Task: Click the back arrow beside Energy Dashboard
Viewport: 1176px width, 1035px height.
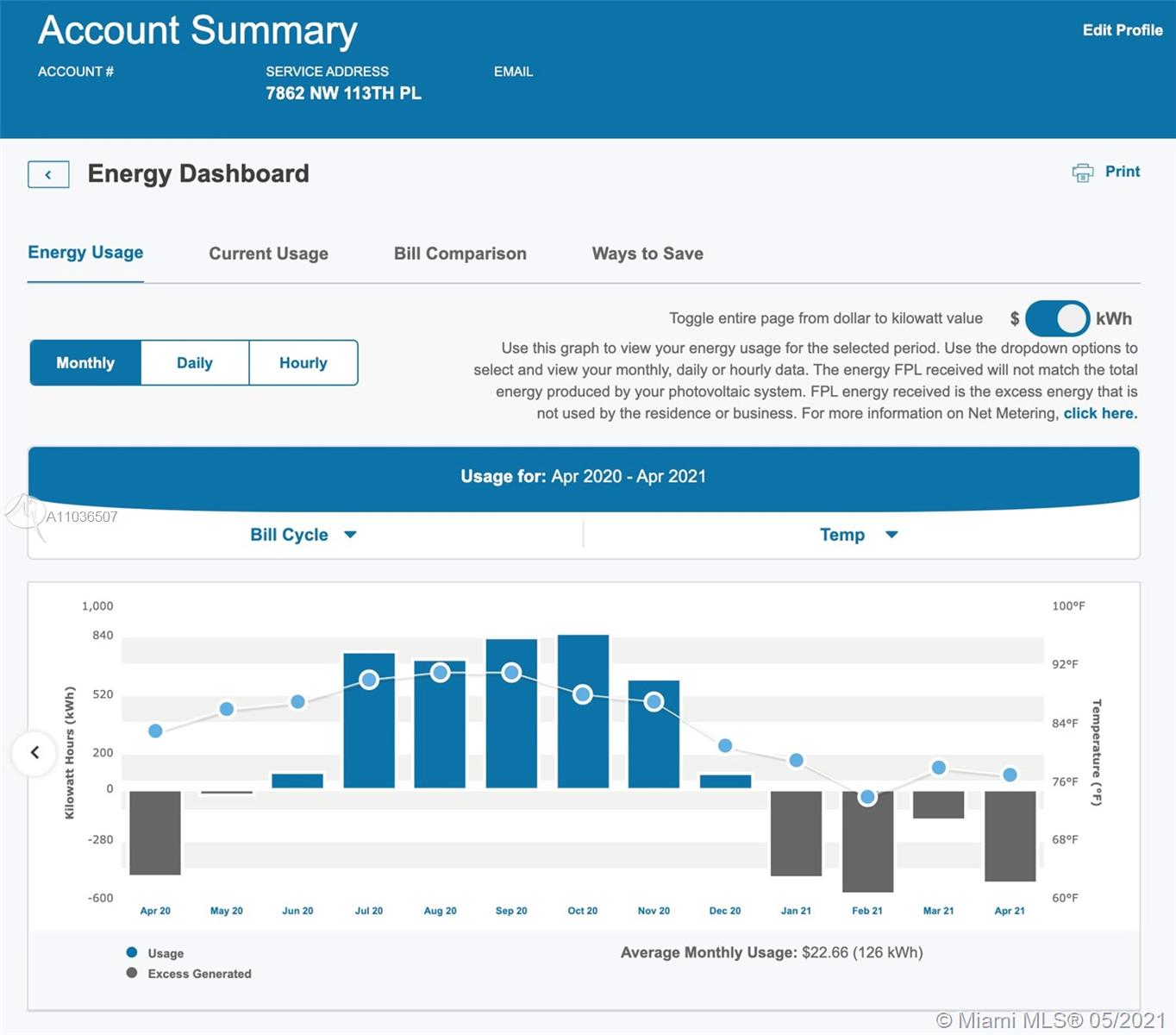Action: point(48,174)
